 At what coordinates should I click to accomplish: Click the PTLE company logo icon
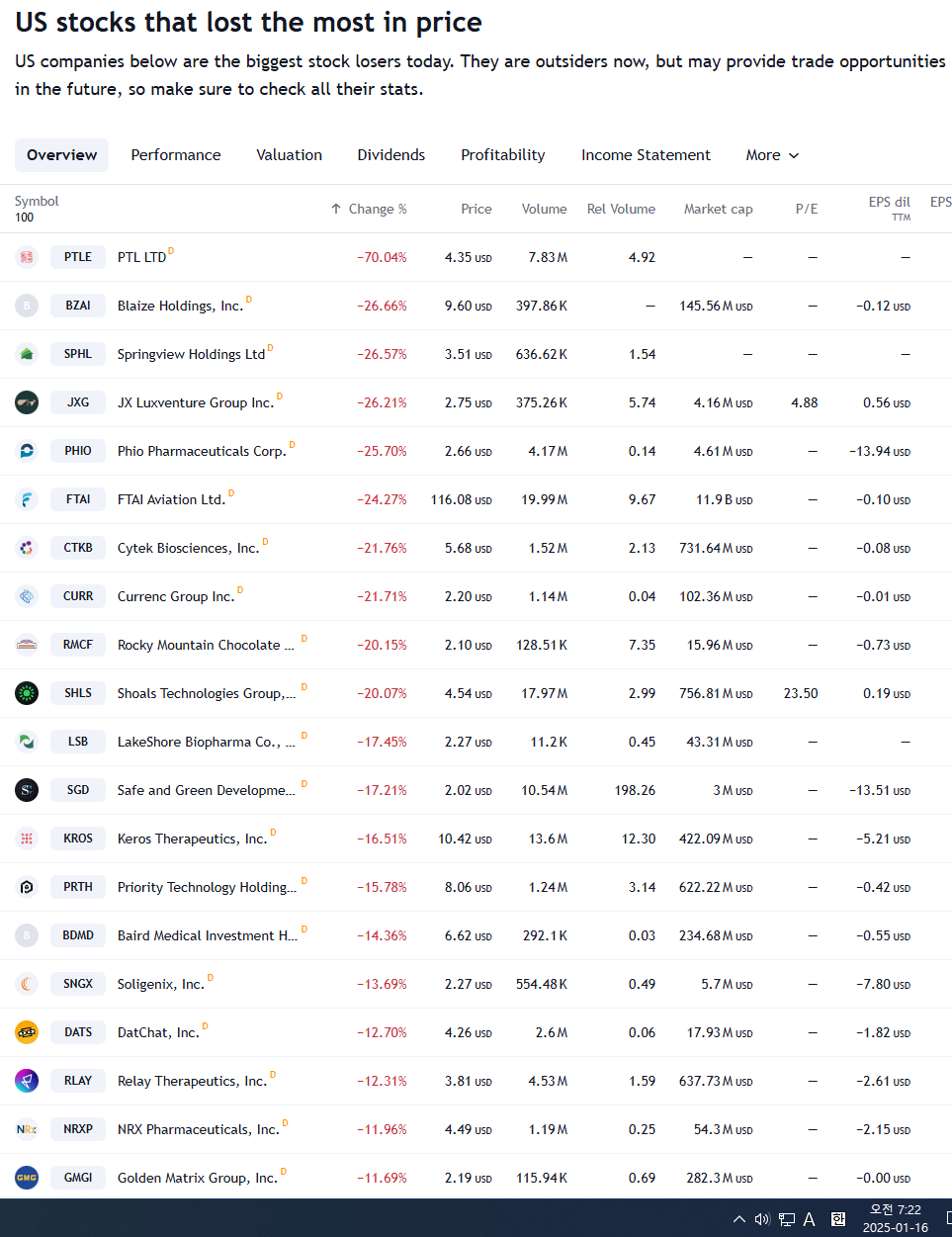(27, 257)
